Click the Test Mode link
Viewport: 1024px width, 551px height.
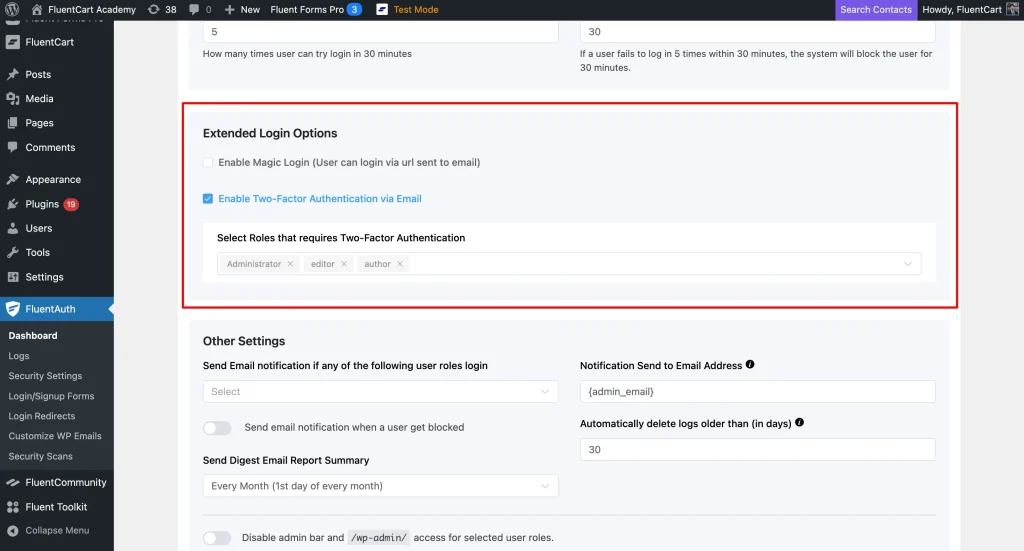coord(416,9)
